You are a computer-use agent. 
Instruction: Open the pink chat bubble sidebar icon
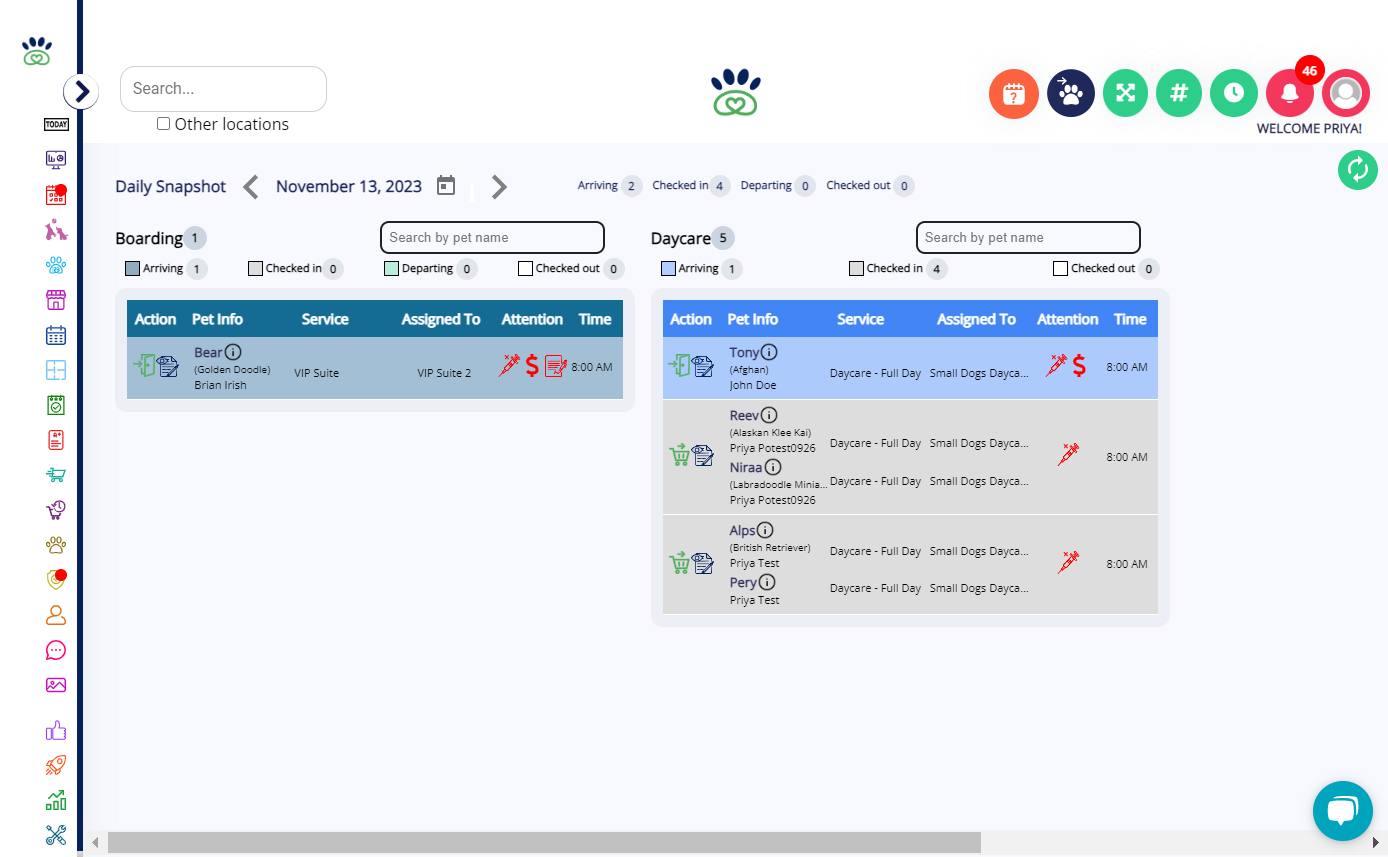pyautogui.click(x=56, y=650)
